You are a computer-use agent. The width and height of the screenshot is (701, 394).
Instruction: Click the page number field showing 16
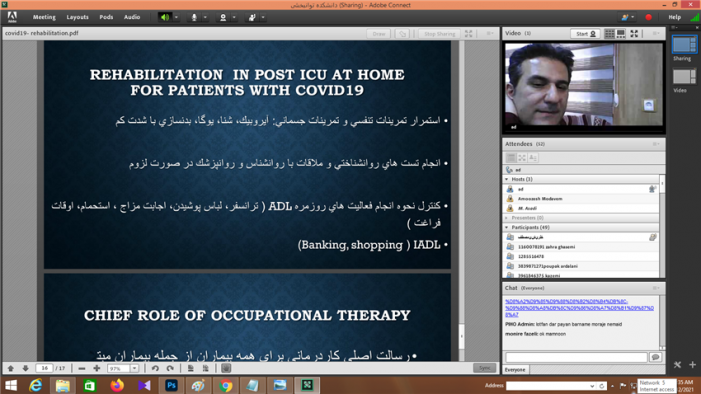pyautogui.click(x=44, y=368)
